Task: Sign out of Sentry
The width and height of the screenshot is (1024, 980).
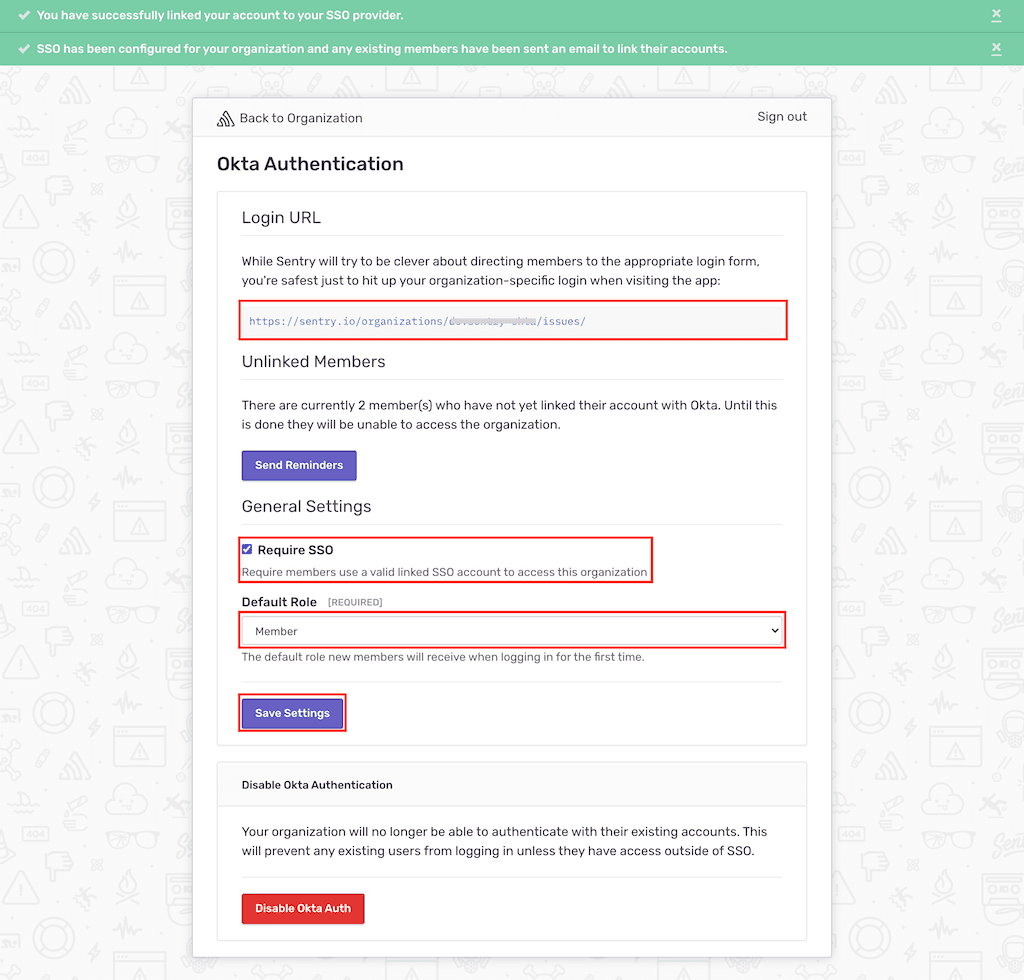Action: click(782, 116)
